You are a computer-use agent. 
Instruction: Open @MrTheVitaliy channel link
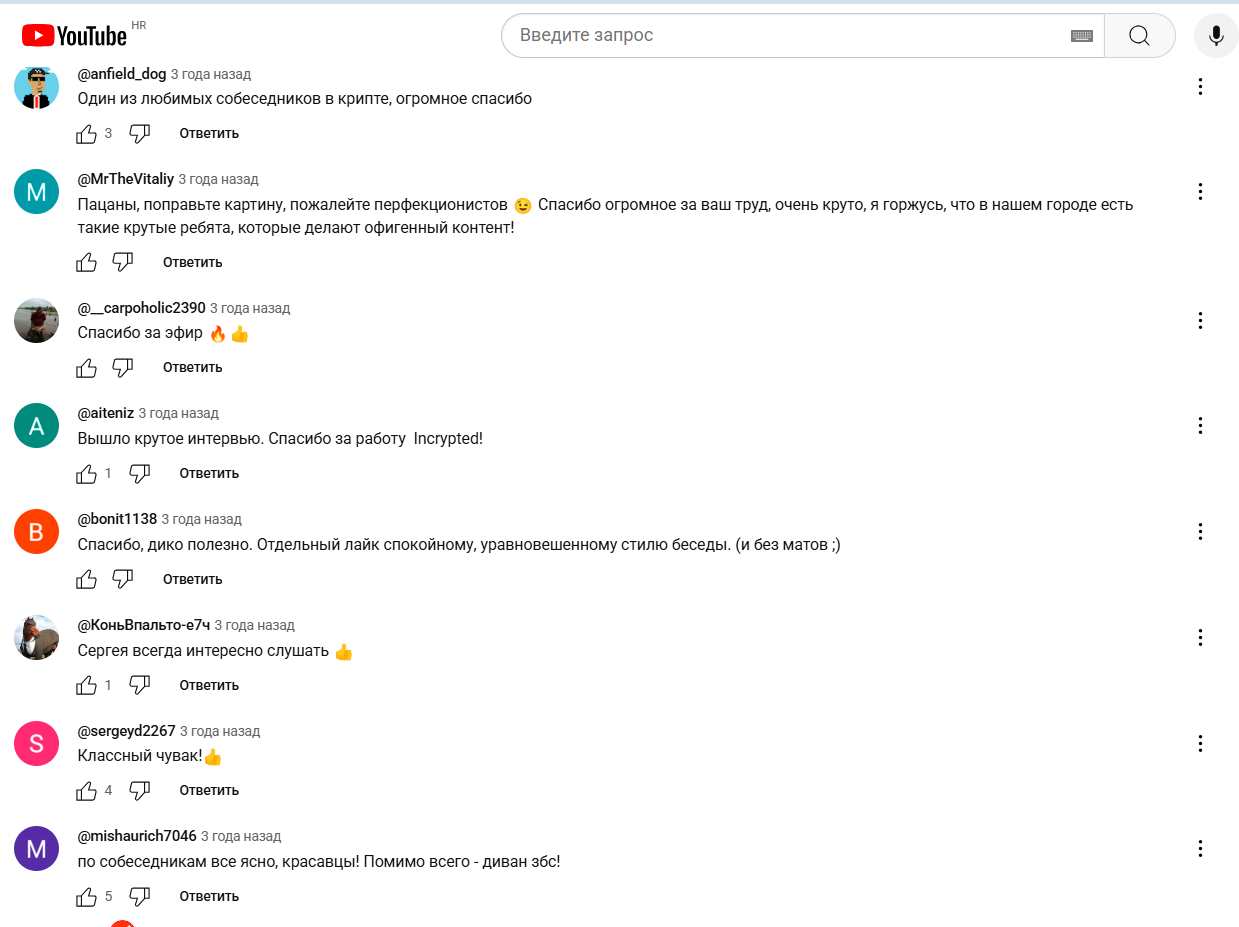pos(126,179)
